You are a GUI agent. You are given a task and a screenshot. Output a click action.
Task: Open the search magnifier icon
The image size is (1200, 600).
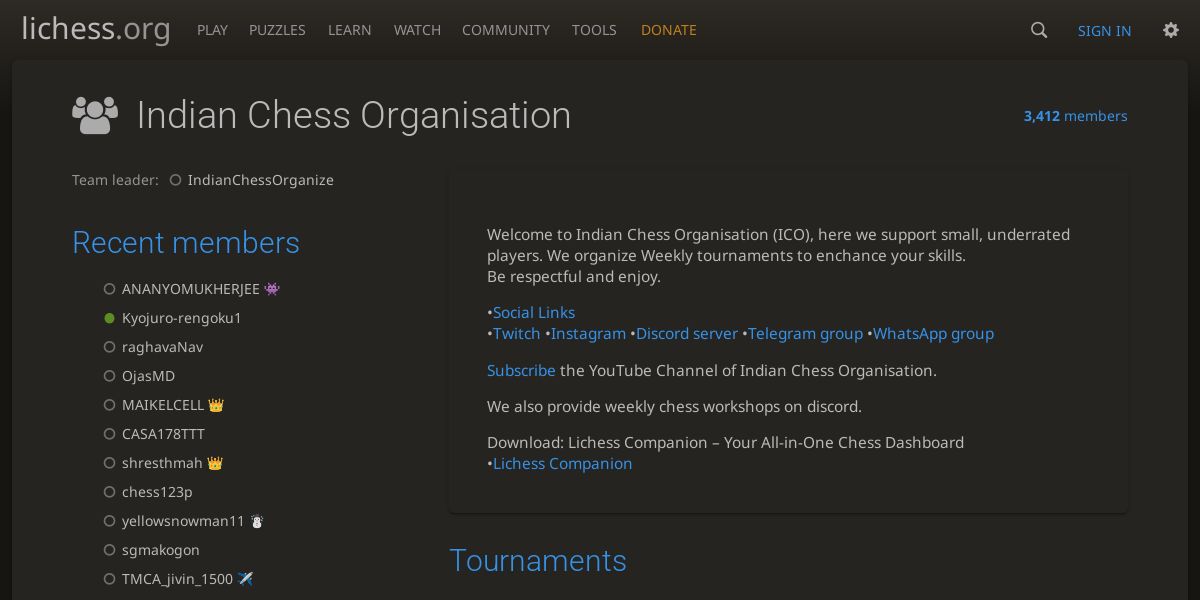tap(1039, 30)
